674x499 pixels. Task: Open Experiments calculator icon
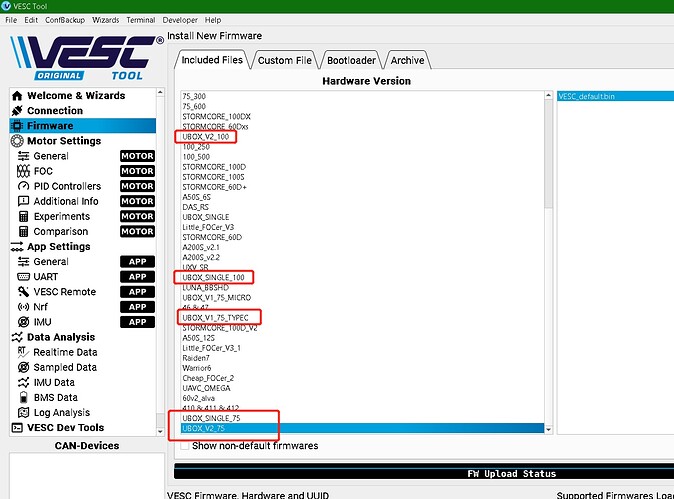(23, 216)
